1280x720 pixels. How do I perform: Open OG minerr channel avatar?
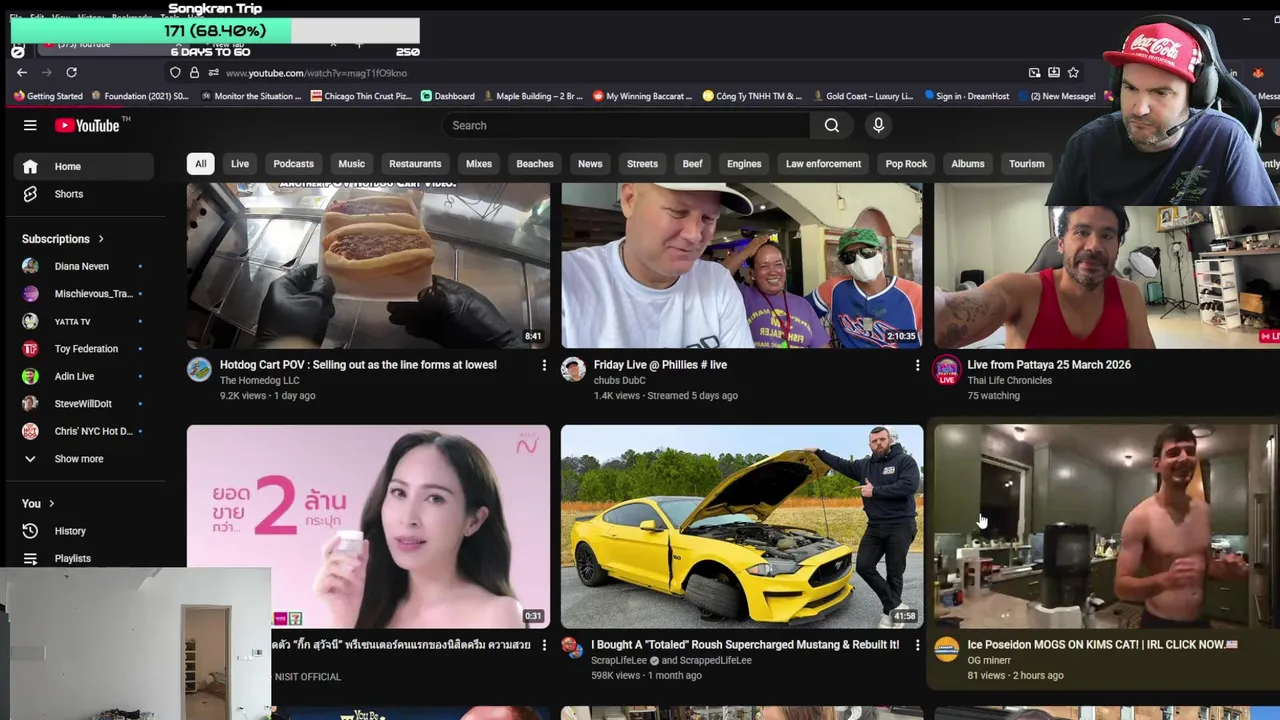point(946,649)
